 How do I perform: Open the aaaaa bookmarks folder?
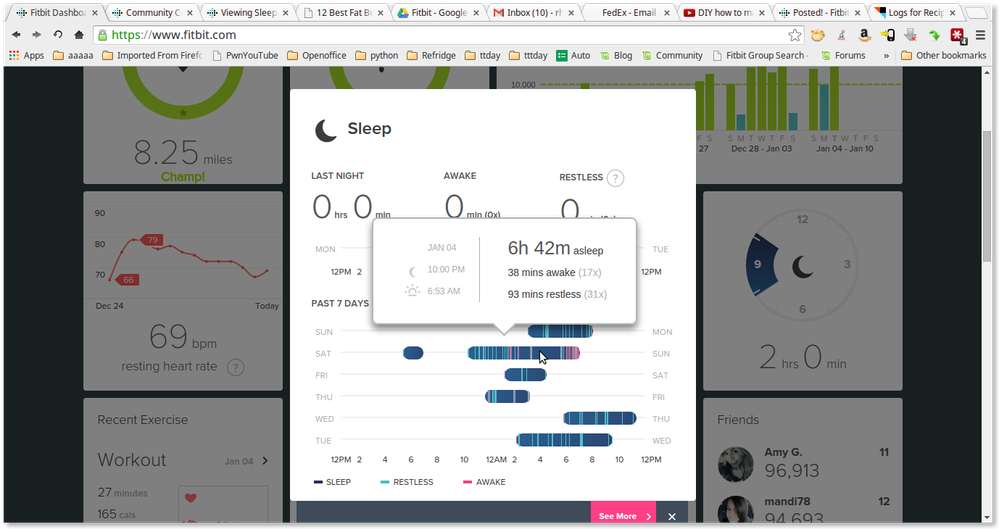(73, 55)
